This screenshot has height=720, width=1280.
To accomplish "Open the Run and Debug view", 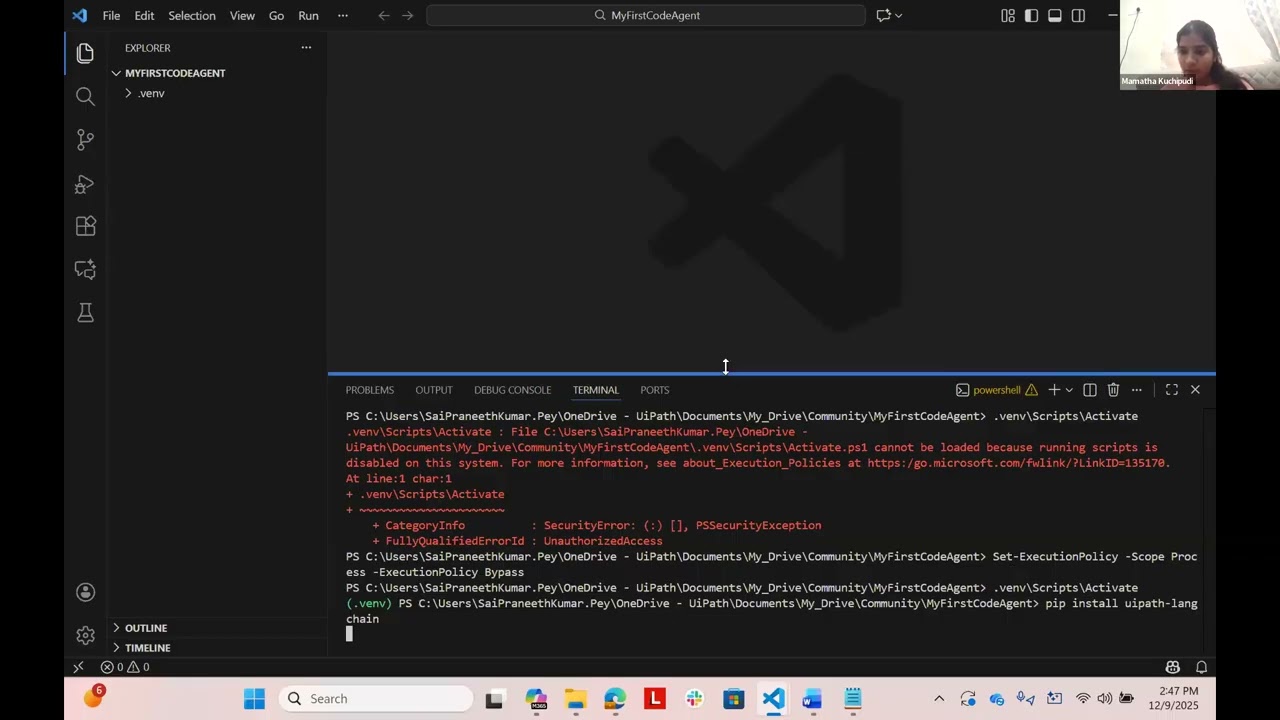I will [x=85, y=184].
